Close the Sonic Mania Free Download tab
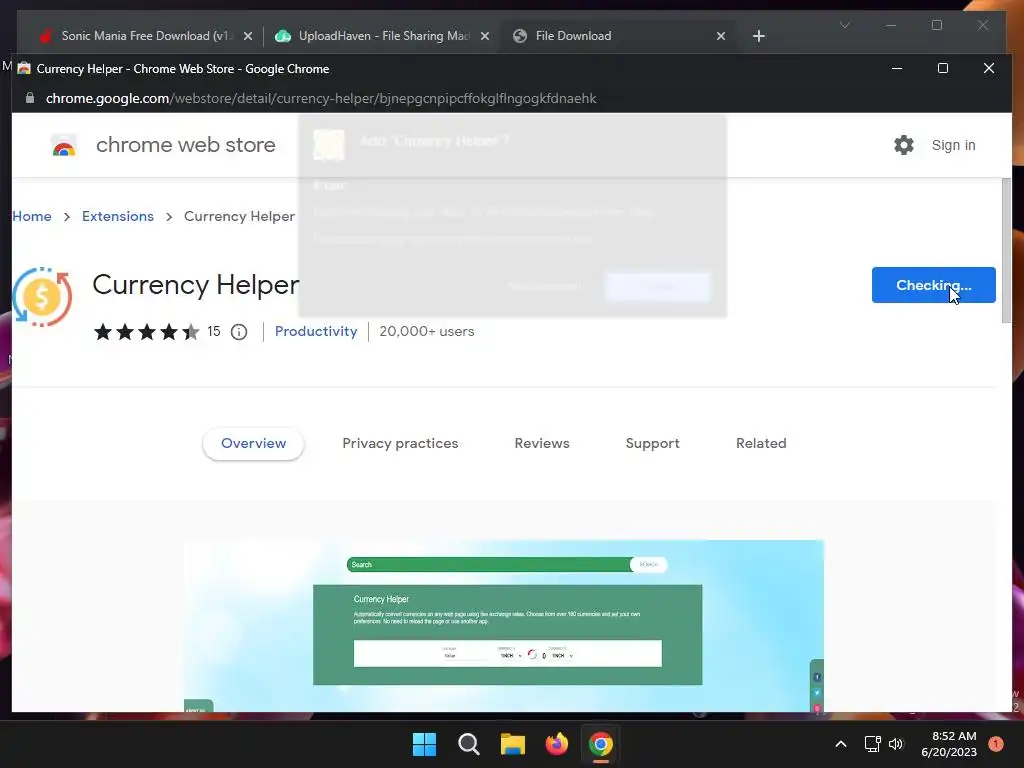The height and width of the screenshot is (768, 1024). click(248, 36)
